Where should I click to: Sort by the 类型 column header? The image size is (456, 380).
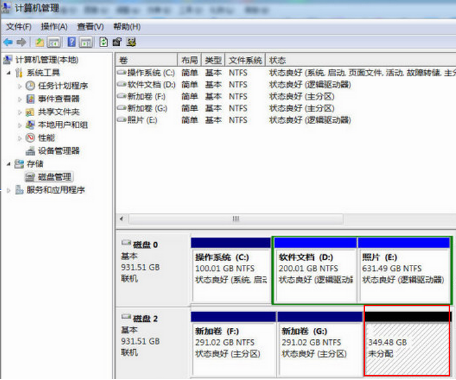[x=213, y=60]
